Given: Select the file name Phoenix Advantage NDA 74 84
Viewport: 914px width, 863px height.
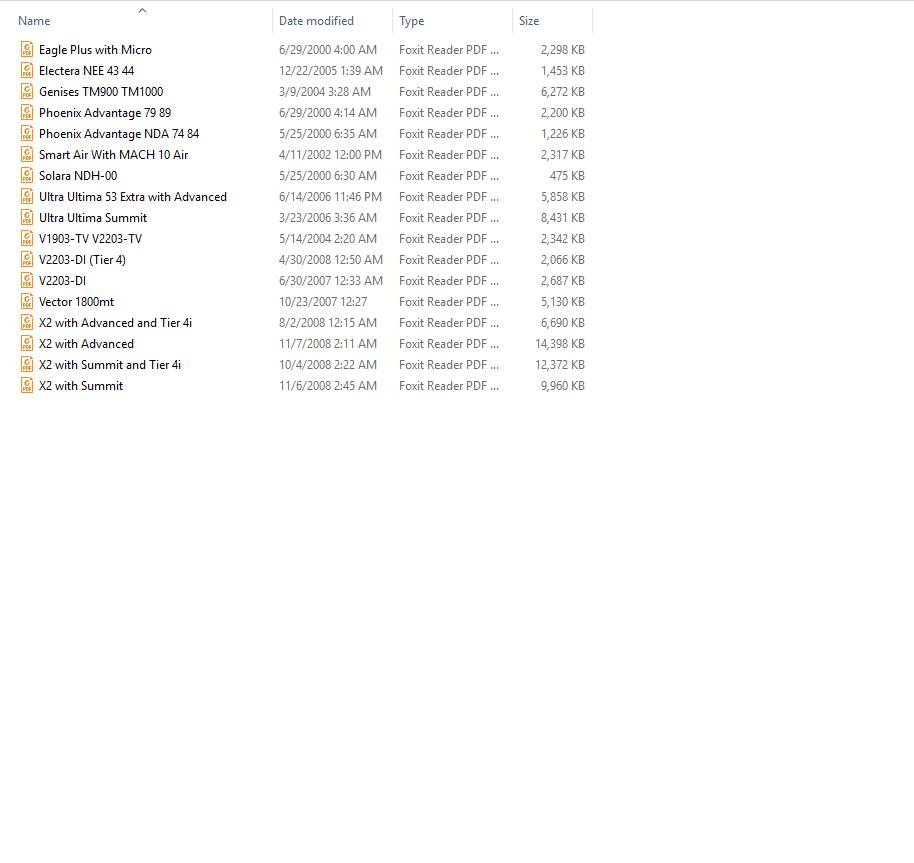Looking at the screenshot, I should [x=119, y=134].
